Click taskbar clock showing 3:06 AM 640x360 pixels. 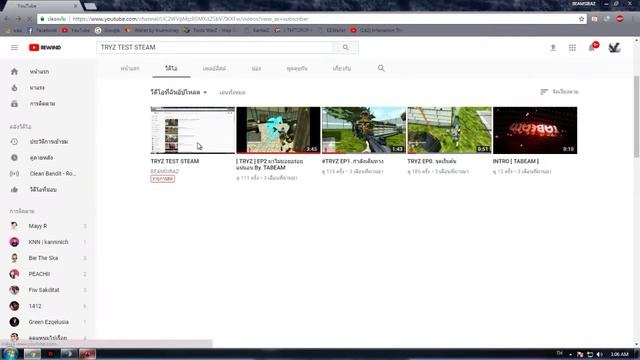619,354
